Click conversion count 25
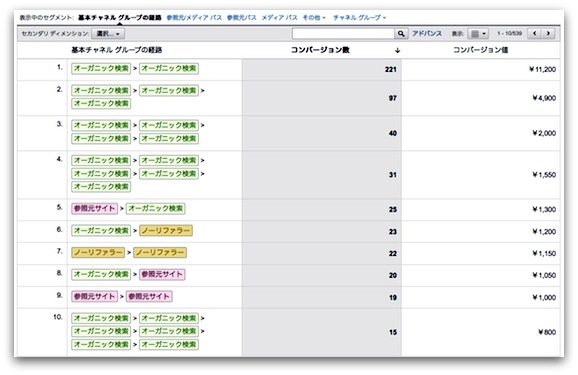This screenshot has width=578, height=375. pos(393,209)
